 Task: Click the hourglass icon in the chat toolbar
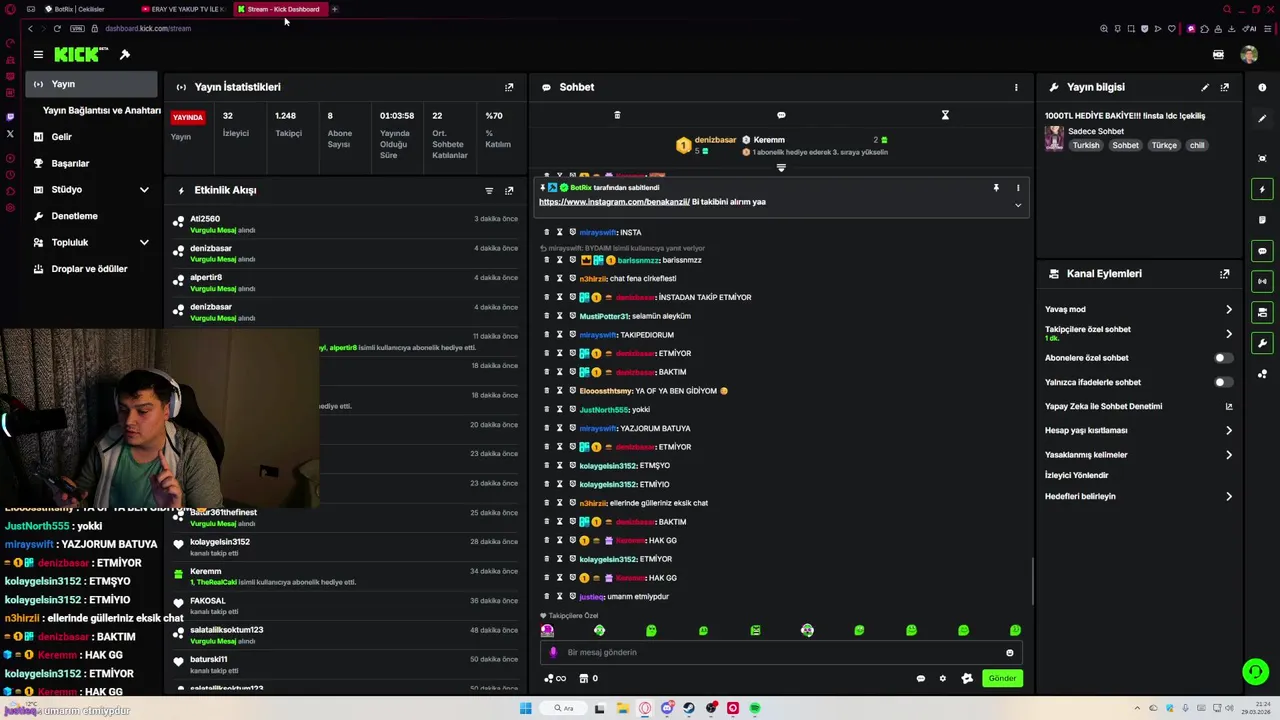click(x=945, y=115)
